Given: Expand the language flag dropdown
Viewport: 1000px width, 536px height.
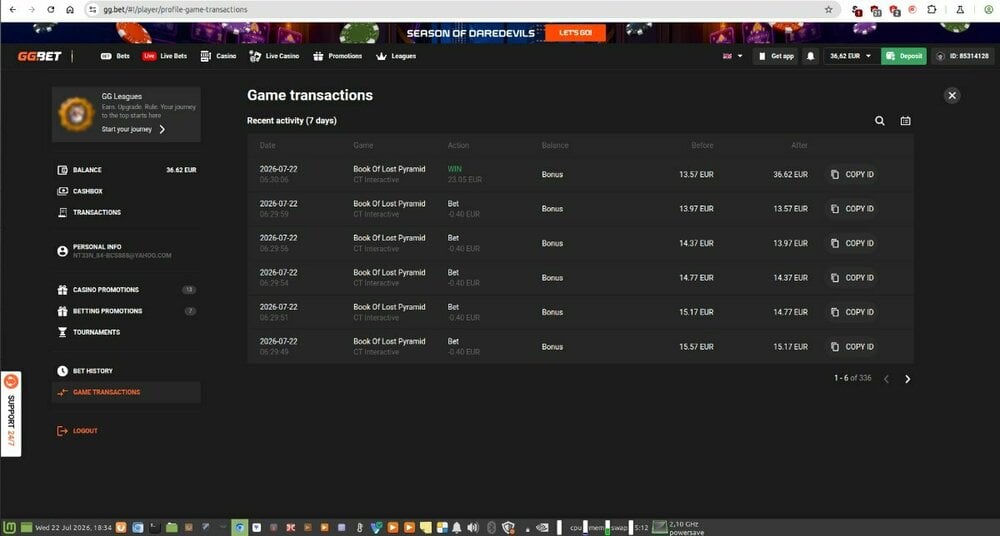Looking at the screenshot, I should click(x=732, y=56).
